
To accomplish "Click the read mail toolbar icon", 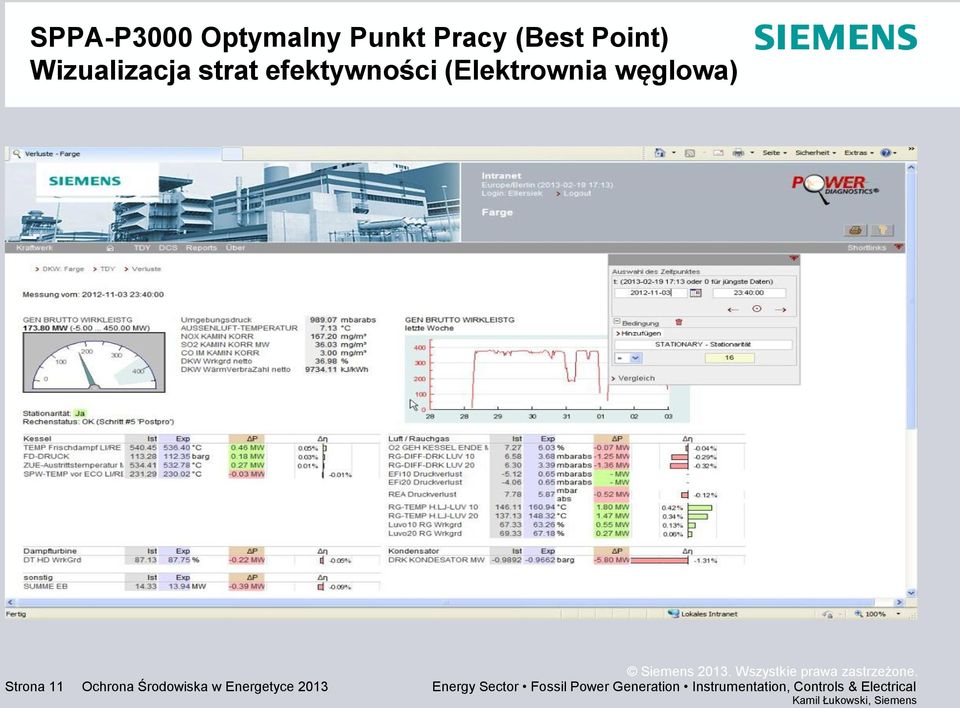I will click(718, 153).
